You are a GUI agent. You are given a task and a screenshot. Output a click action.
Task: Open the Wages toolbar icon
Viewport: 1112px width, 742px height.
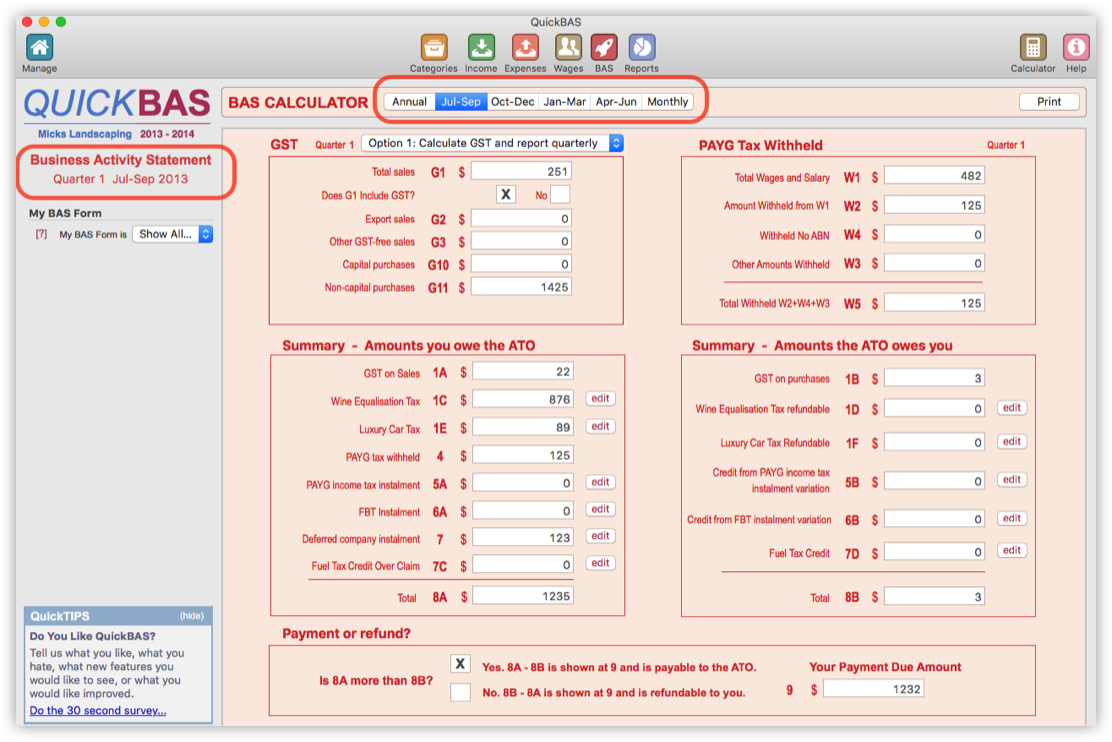(568, 47)
